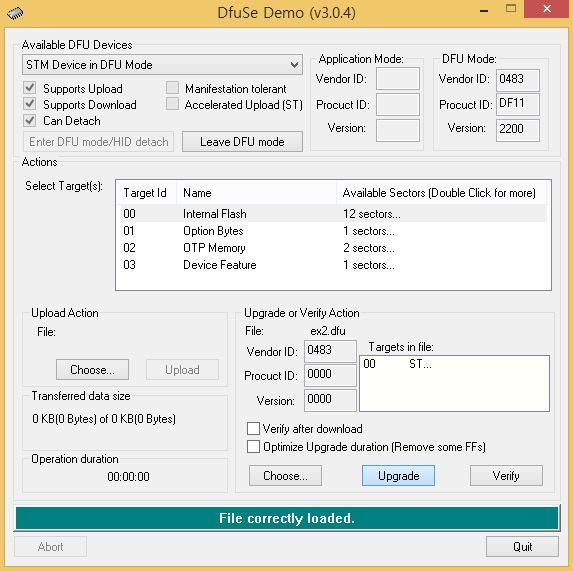Viewport: 573px width, 571px height.
Task: Click the Upgrade button
Action: coord(398,475)
